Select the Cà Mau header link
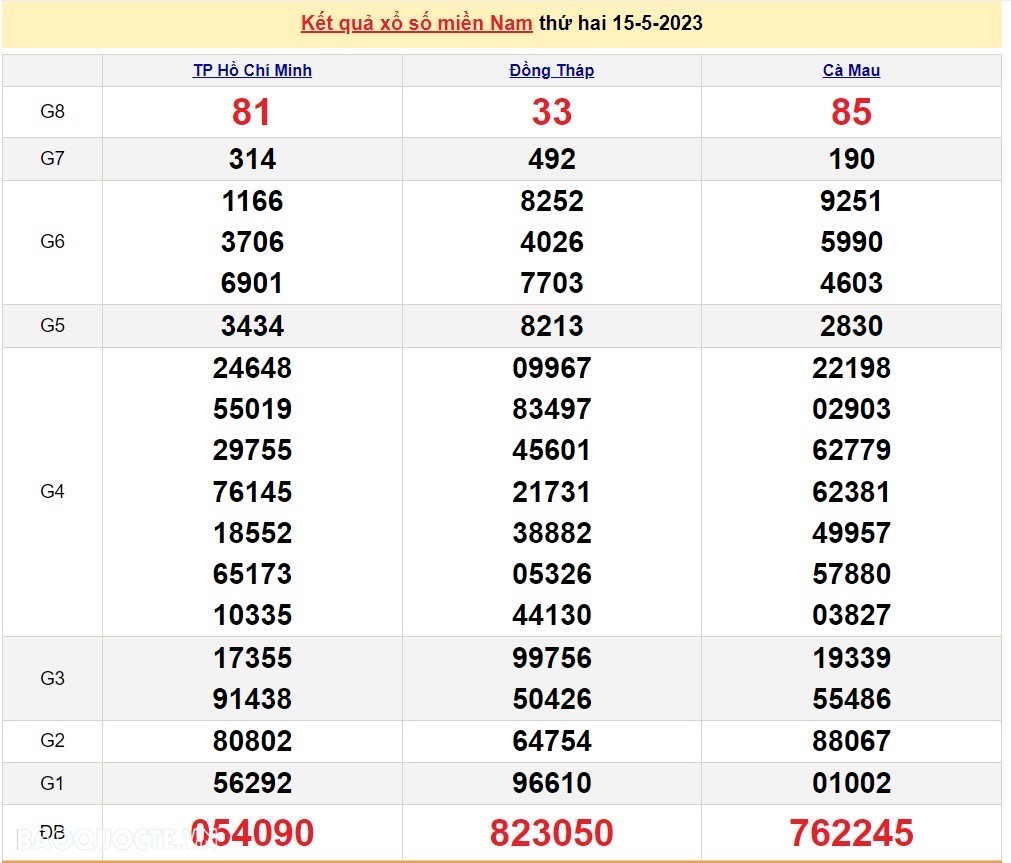 click(x=851, y=70)
